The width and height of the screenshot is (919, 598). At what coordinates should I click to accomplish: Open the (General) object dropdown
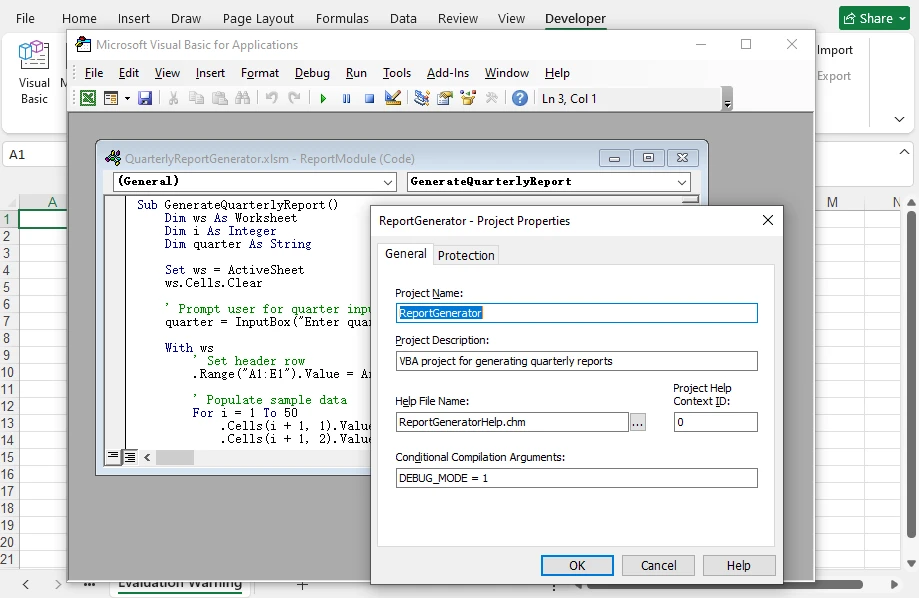point(389,182)
